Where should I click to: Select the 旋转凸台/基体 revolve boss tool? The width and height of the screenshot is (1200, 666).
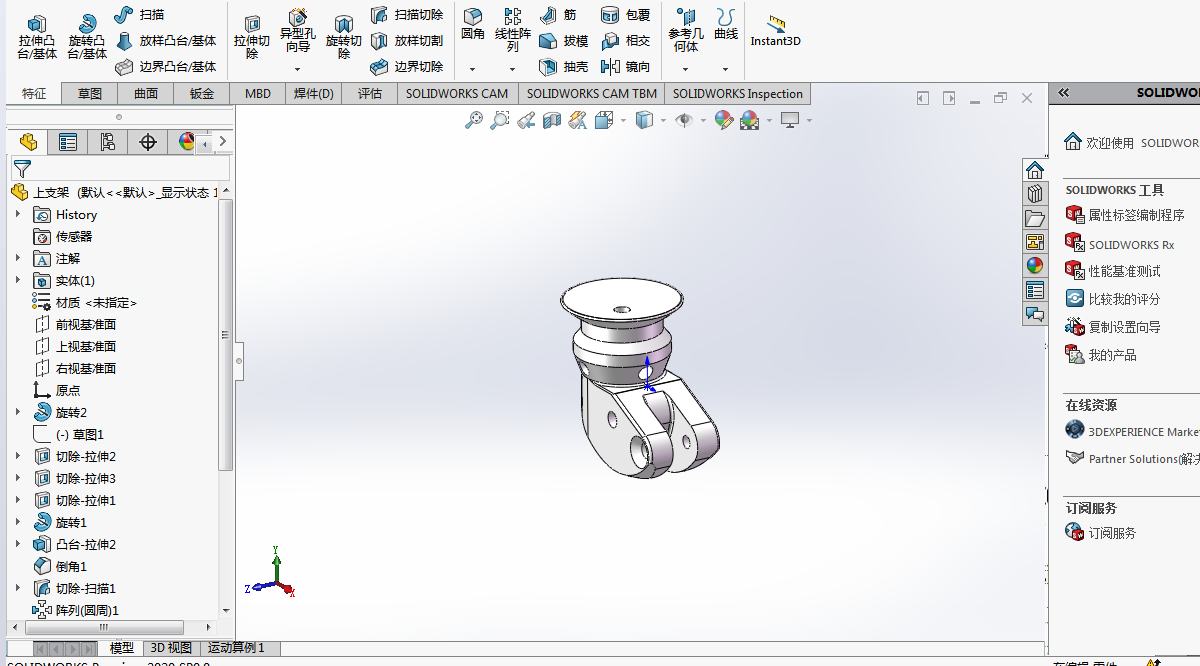click(87, 37)
